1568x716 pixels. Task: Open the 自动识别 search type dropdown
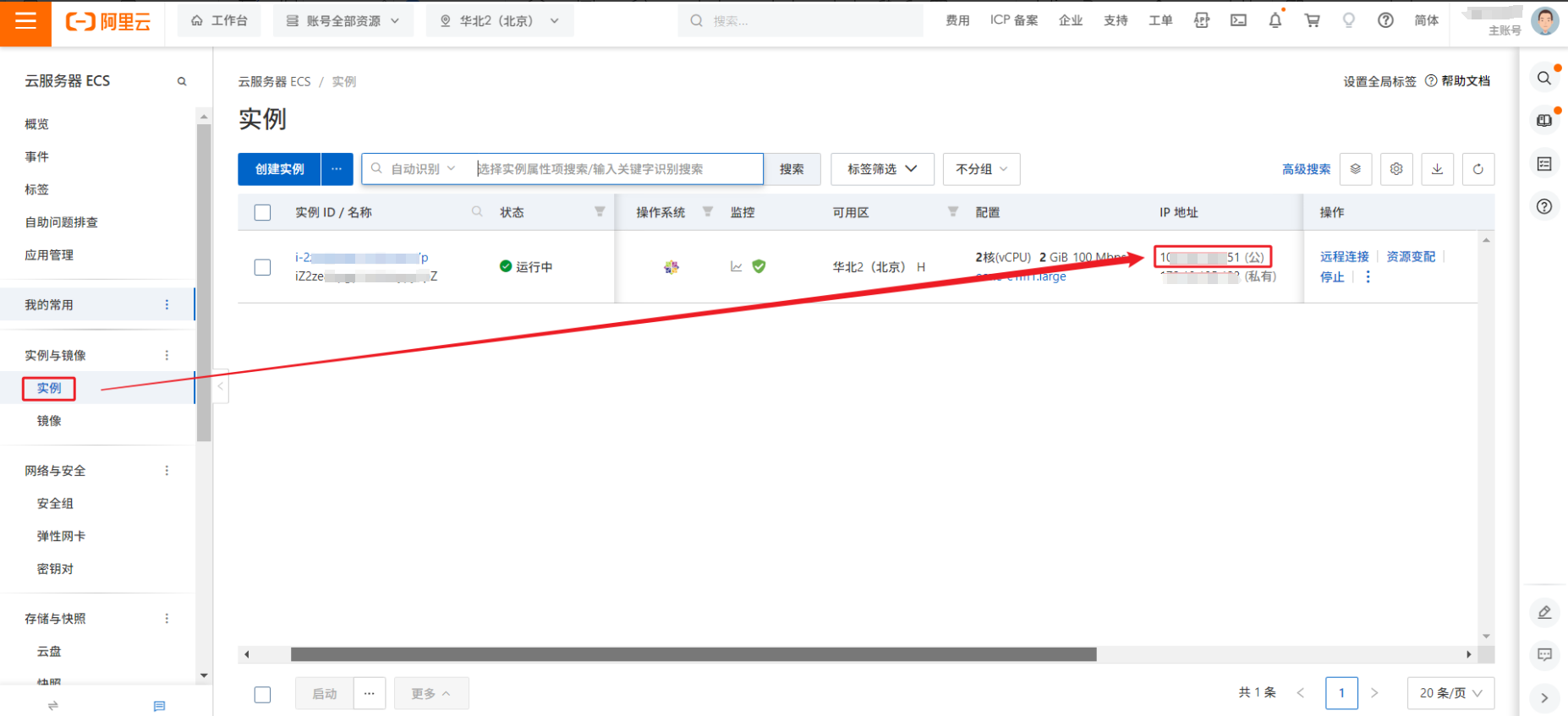pyautogui.click(x=423, y=169)
